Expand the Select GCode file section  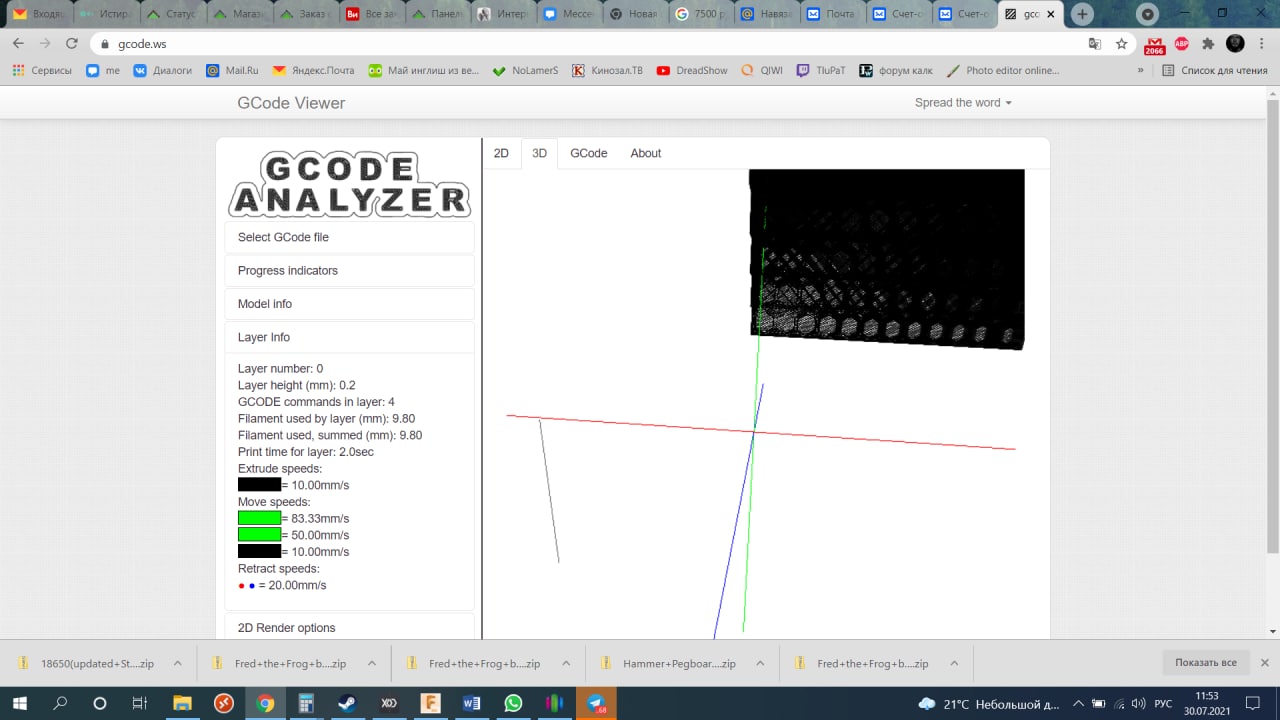click(349, 237)
